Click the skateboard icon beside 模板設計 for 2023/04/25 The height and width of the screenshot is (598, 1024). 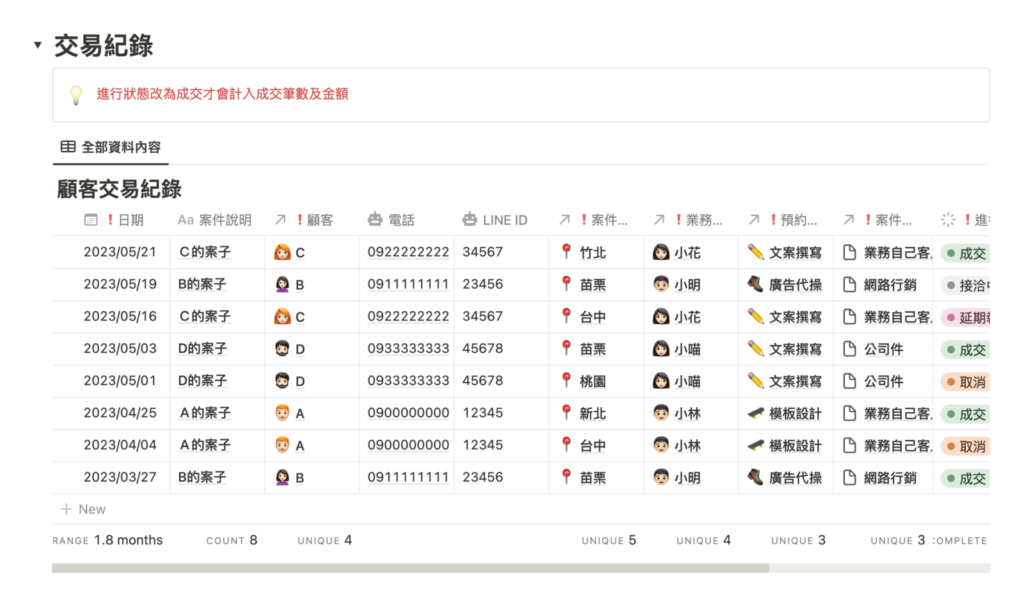pyautogui.click(x=755, y=414)
